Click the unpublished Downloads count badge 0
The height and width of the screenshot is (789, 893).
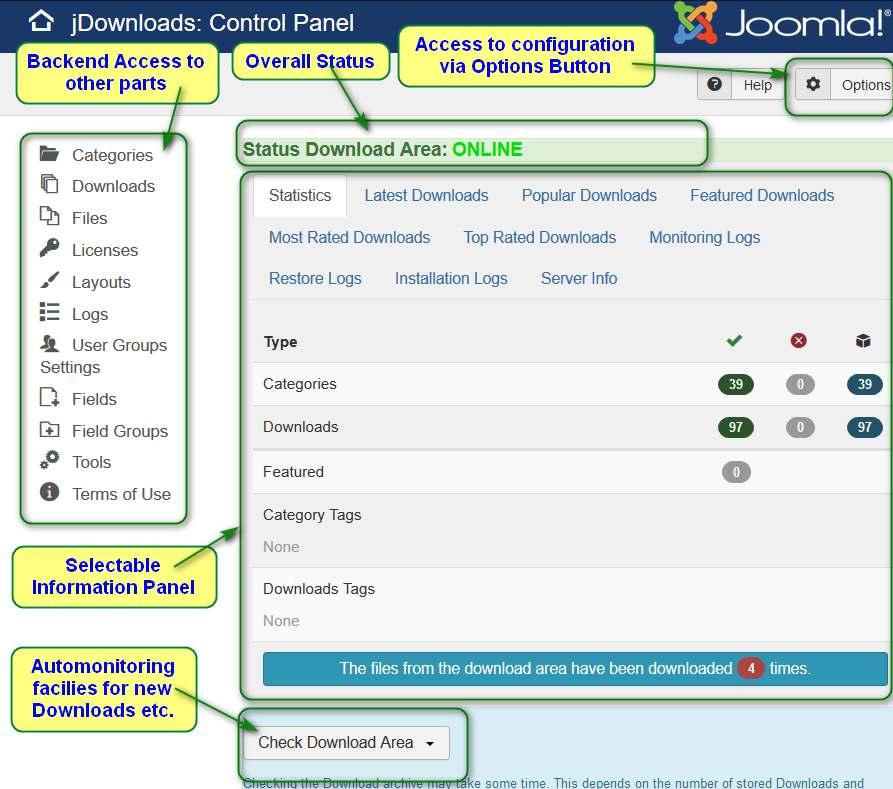tap(800, 427)
